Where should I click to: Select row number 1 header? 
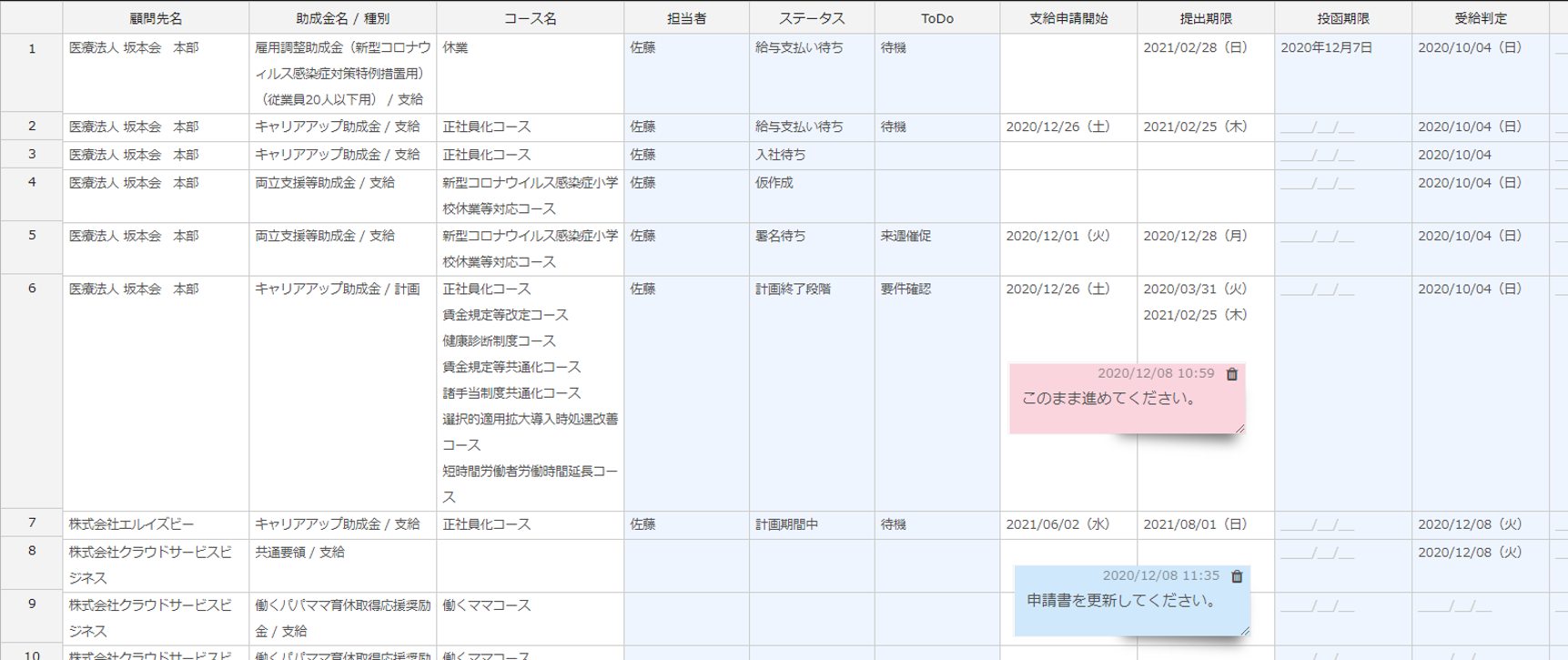click(x=32, y=48)
